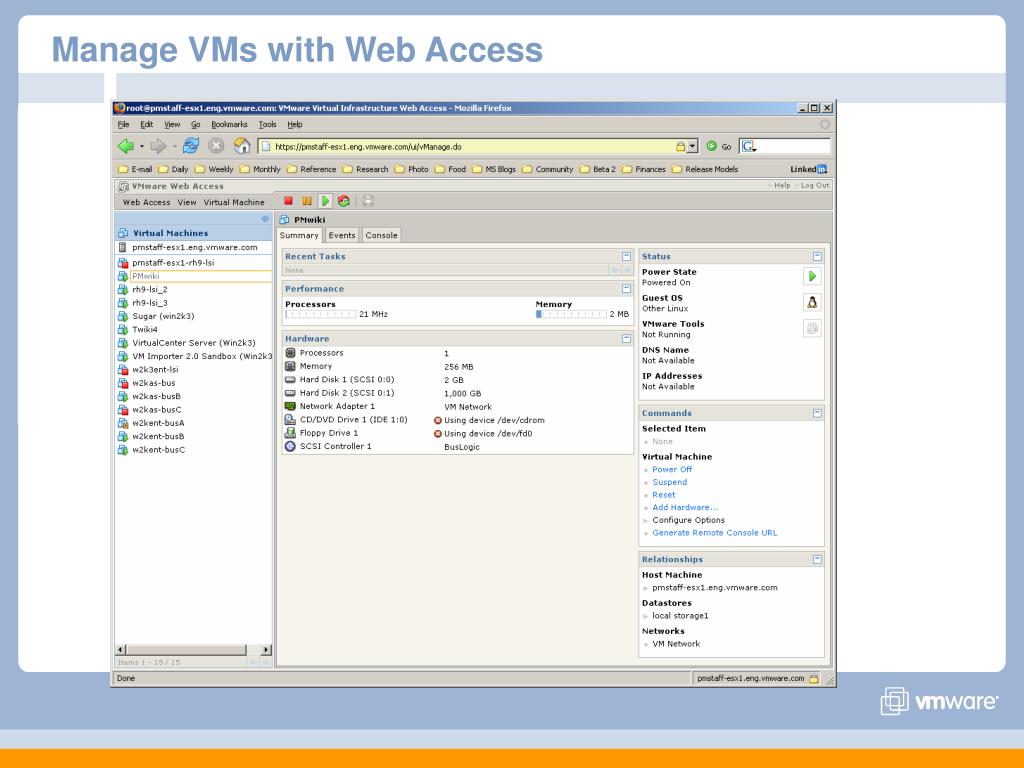The image size is (1024, 768).
Task: Select the Twiki4 virtual machine
Action: (144, 330)
